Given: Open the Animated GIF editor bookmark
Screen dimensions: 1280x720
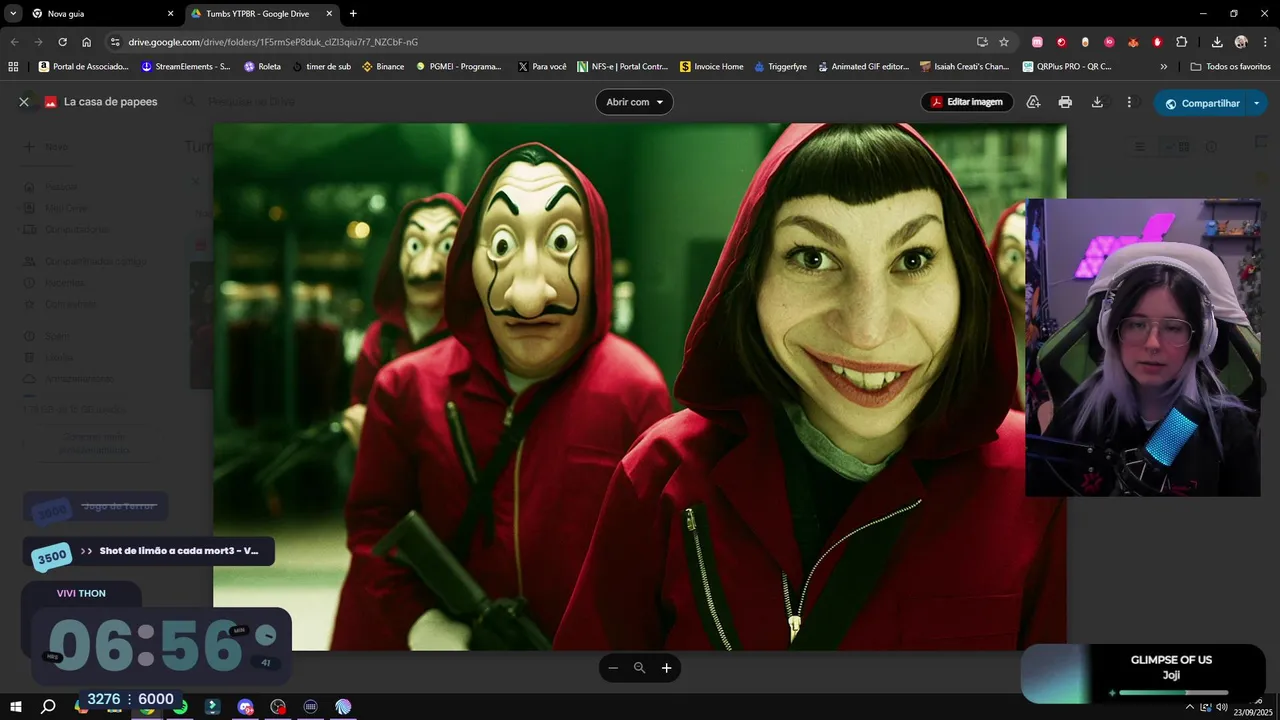Looking at the screenshot, I should [863, 66].
